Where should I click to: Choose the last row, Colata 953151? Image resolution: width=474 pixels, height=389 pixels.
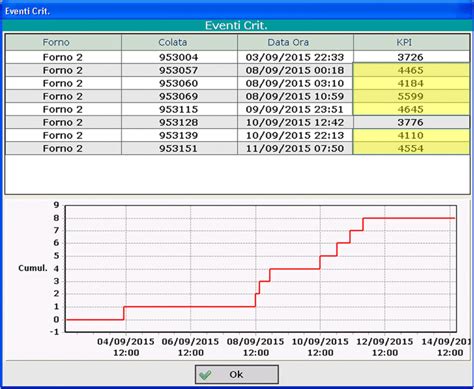click(x=237, y=148)
